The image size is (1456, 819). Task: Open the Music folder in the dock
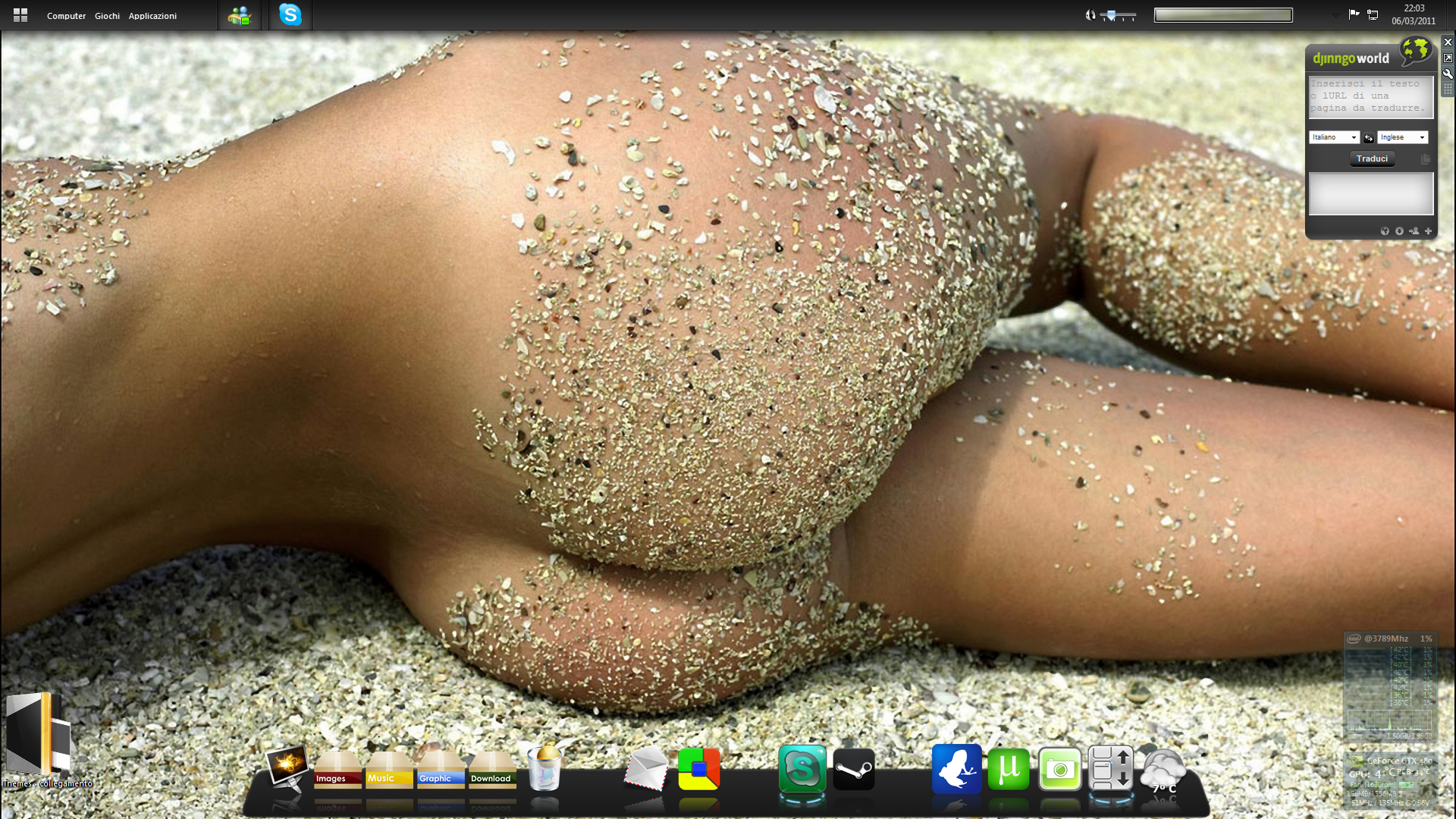(389, 770)
